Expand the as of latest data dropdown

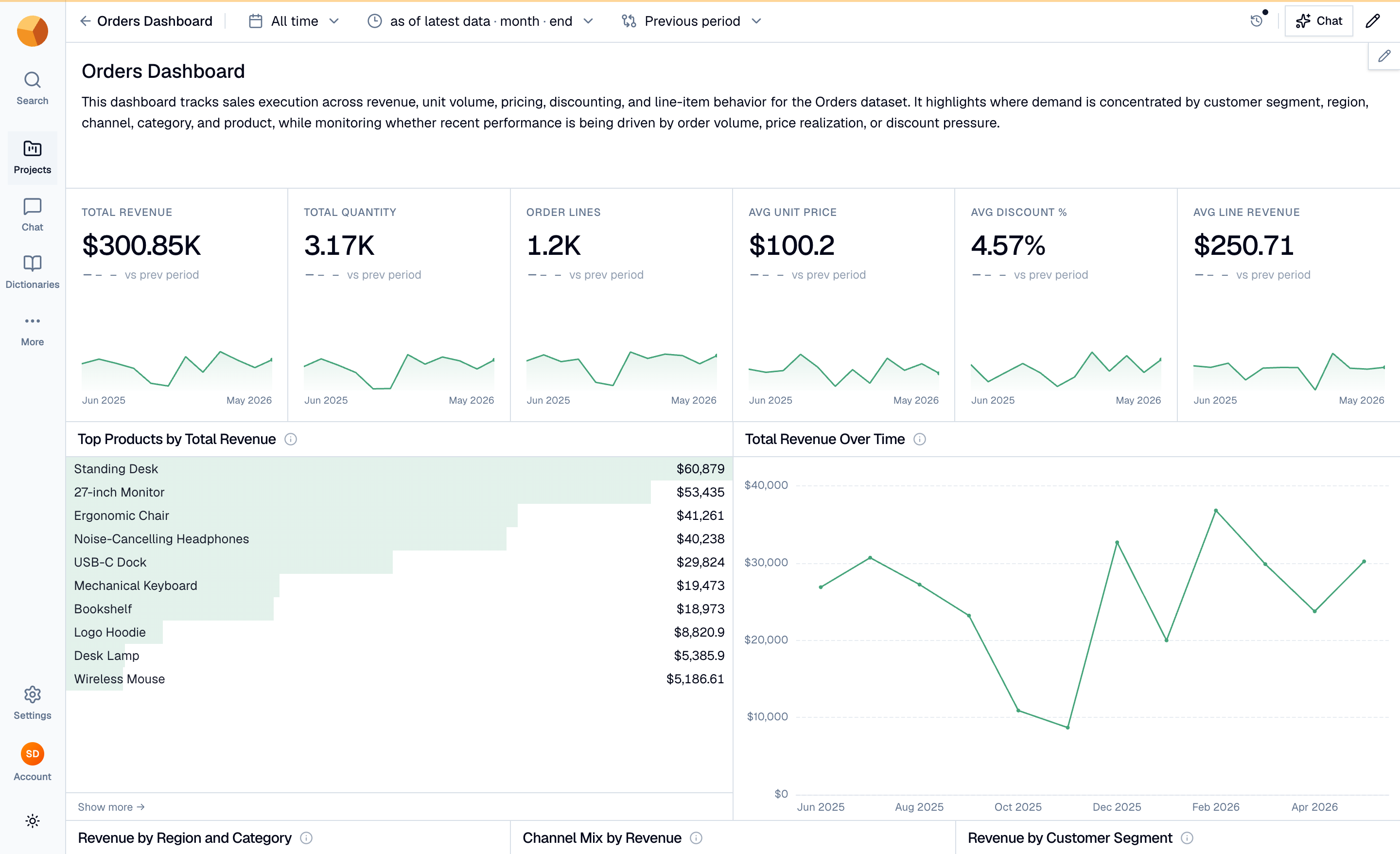[481, 21]
